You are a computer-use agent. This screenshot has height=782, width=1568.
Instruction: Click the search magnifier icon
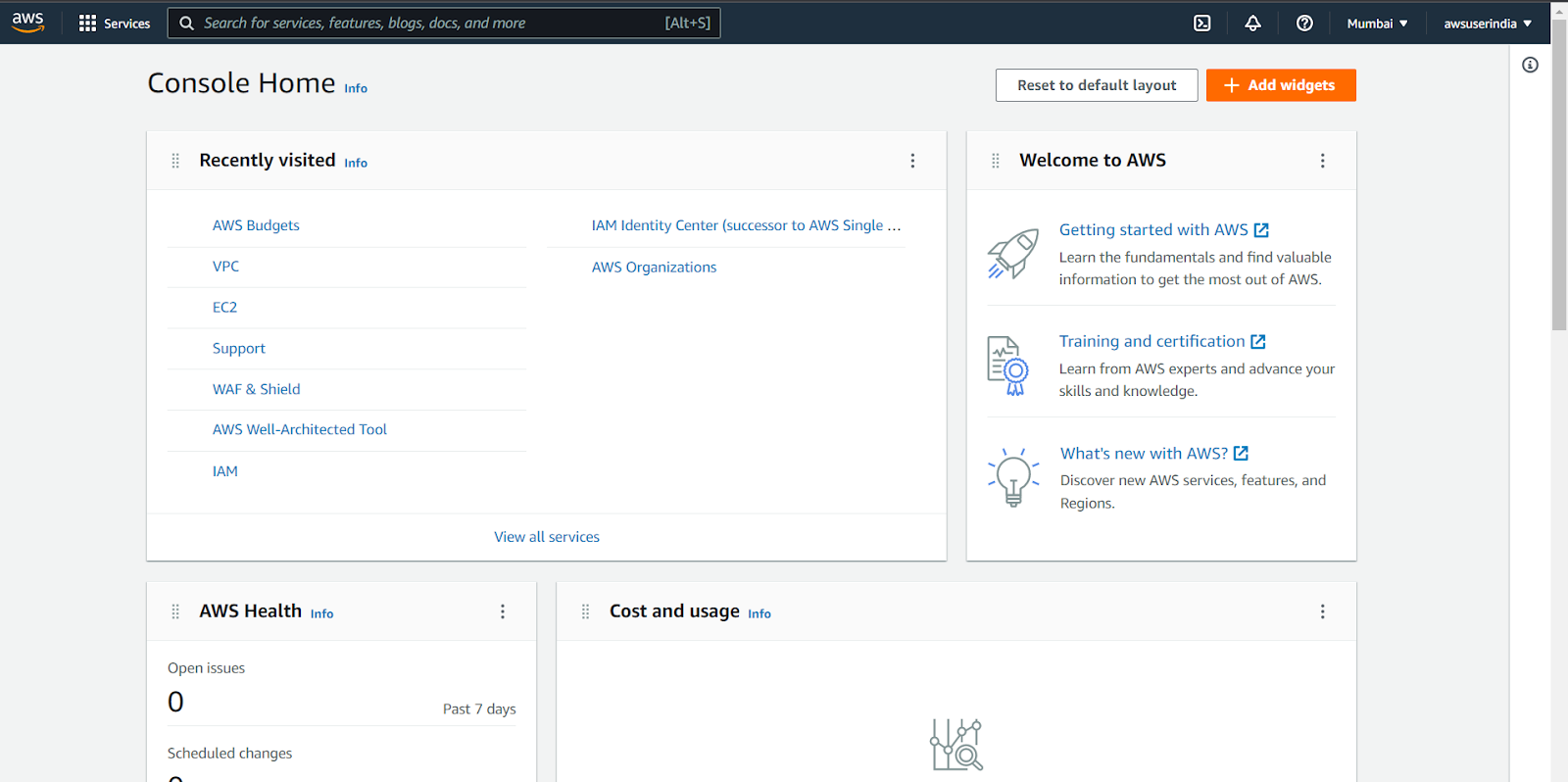186,24
